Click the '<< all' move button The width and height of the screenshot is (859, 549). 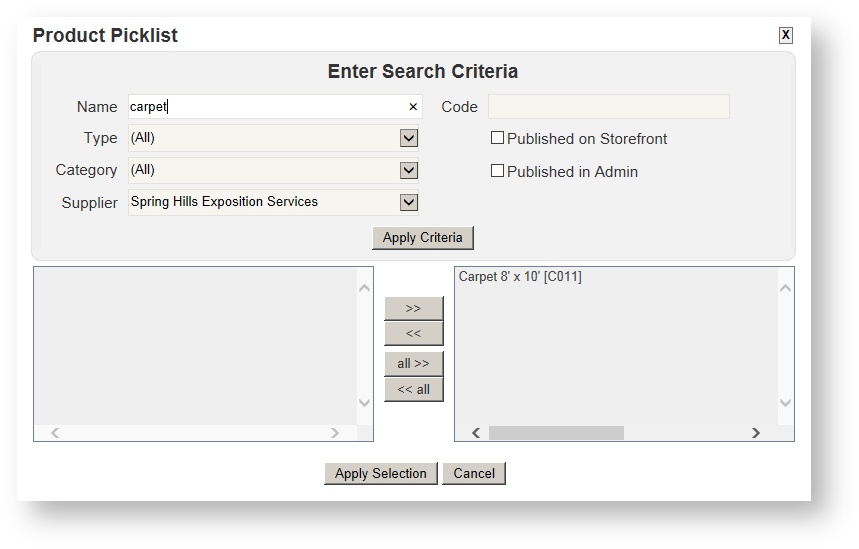click(x=413, y=389)
